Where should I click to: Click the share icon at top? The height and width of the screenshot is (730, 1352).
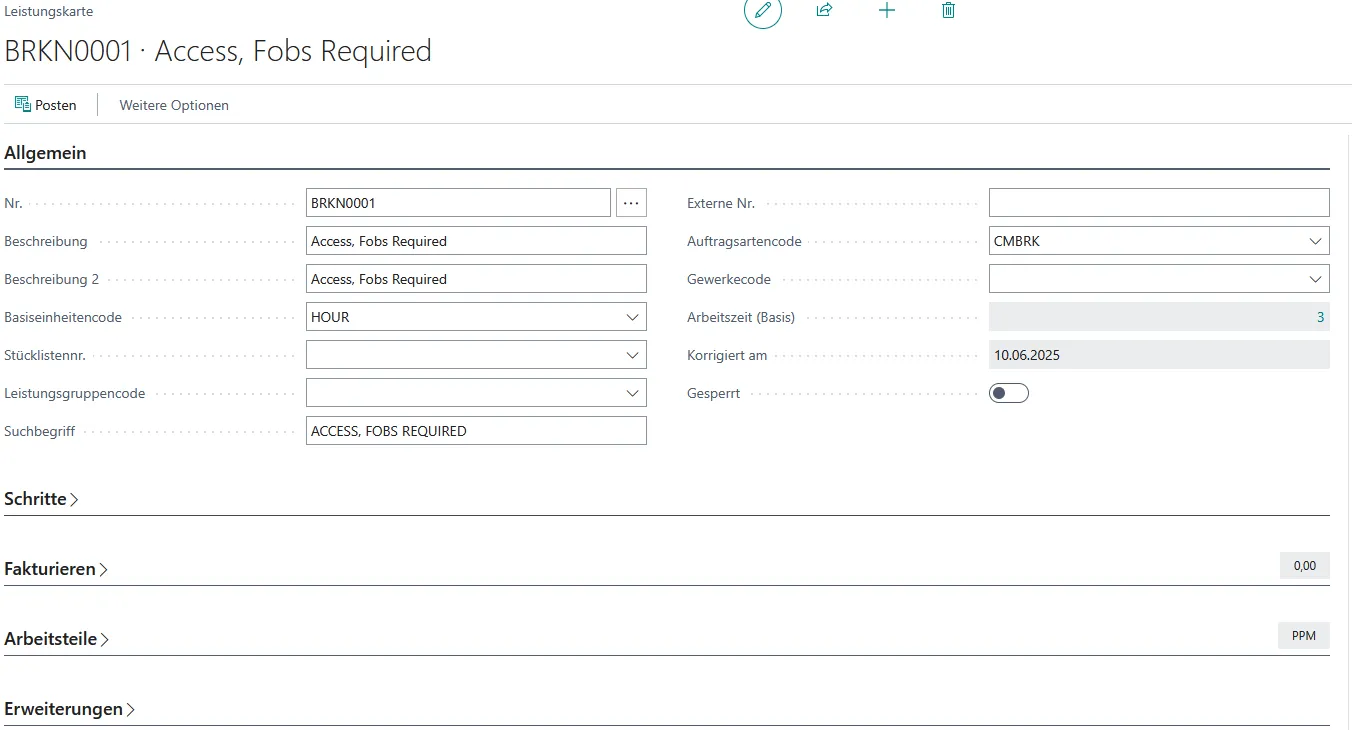825,10
